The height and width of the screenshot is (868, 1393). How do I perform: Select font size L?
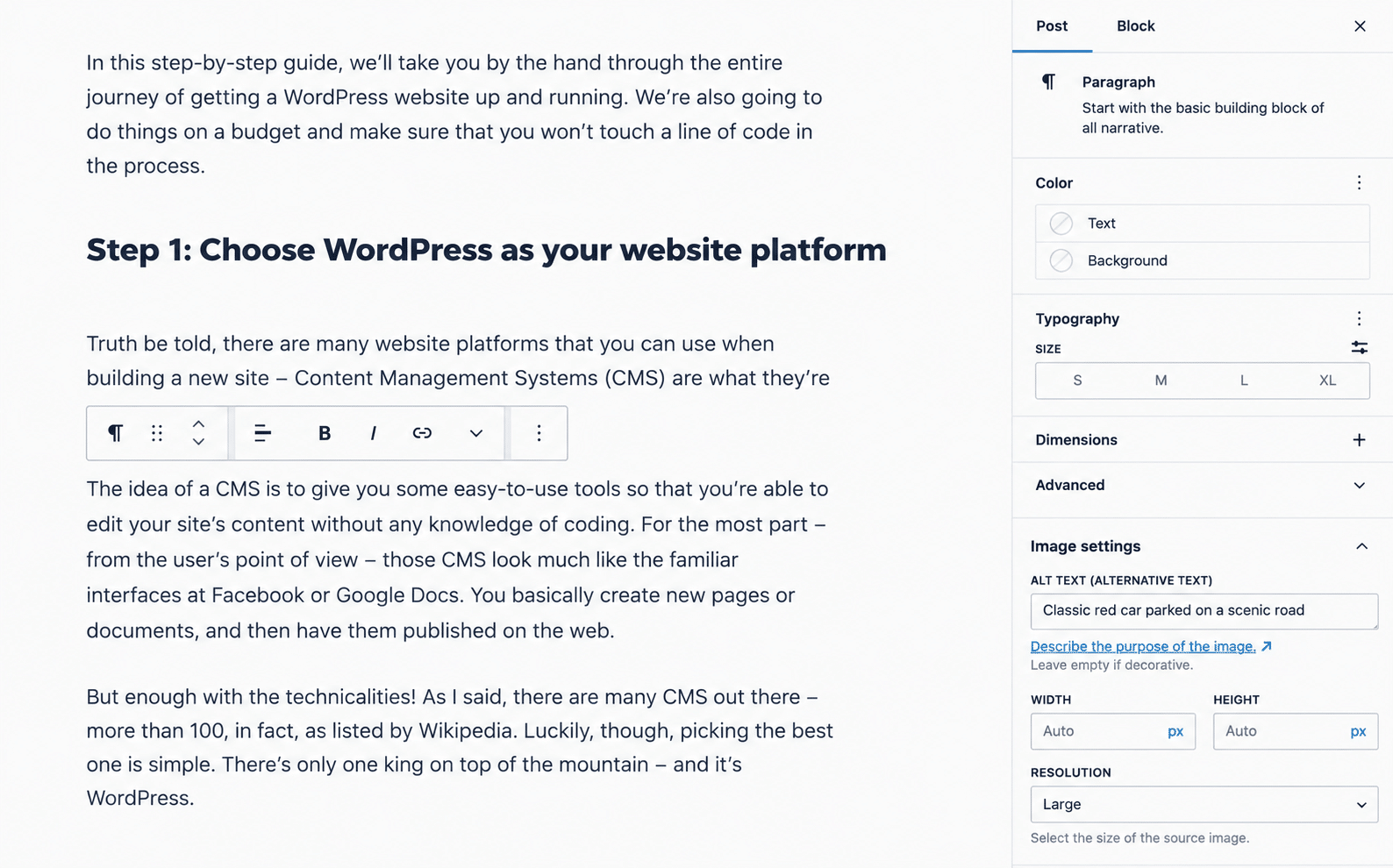click(1244, 381)
